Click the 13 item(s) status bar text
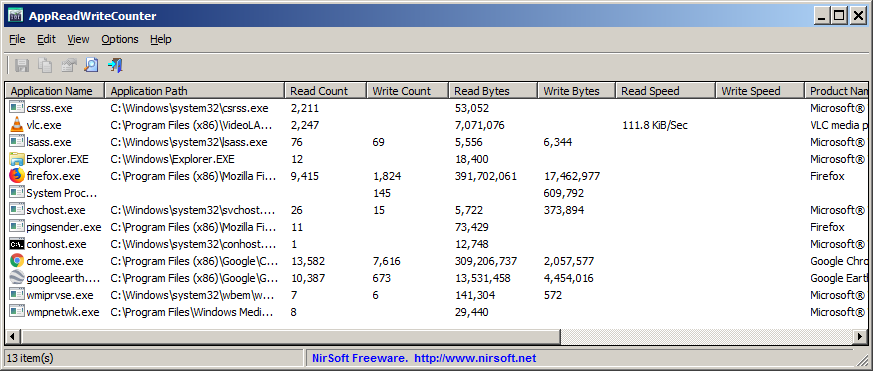 click(x=31, y=358)
